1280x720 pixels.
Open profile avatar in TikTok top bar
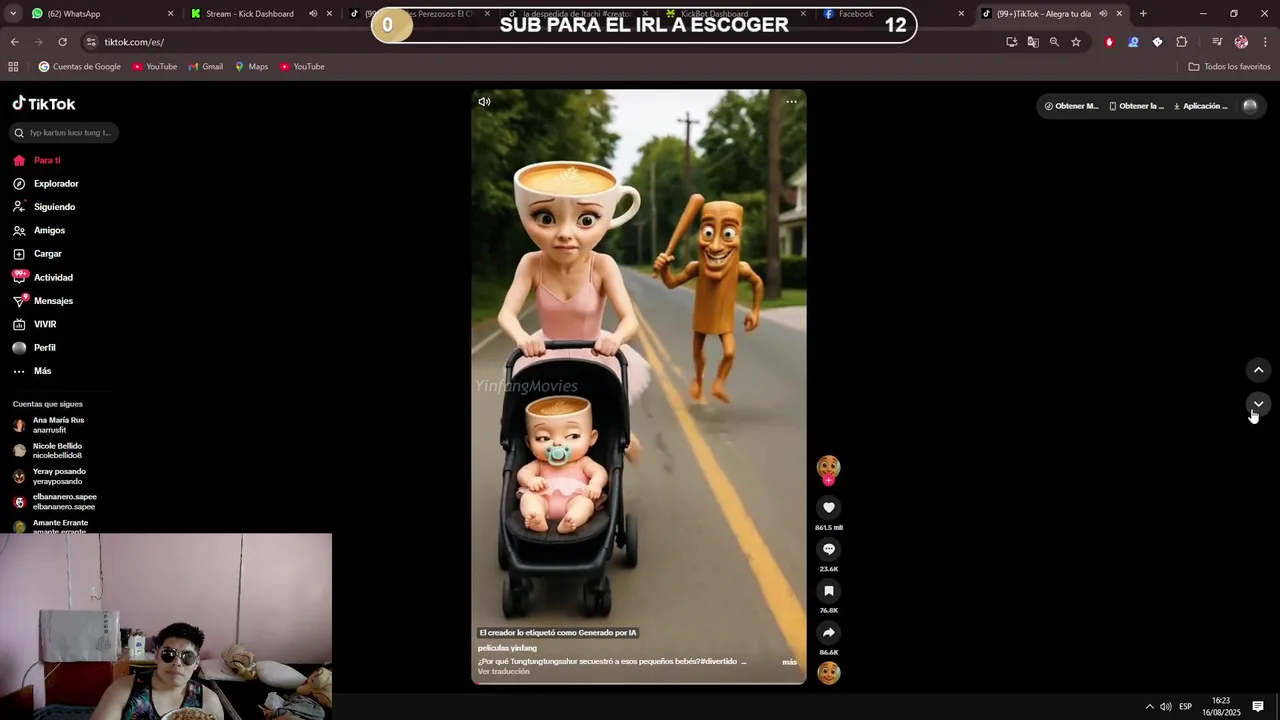[1249, 106]
